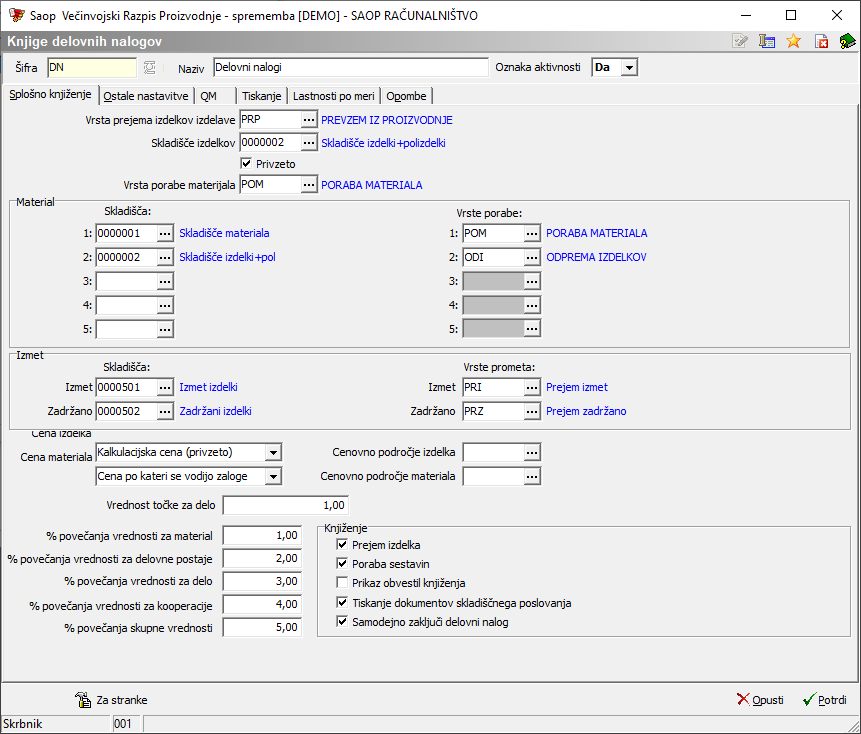Open the Opombe tab
The width and height of the screenshot is (861, 734).
(x=406, y=96)
